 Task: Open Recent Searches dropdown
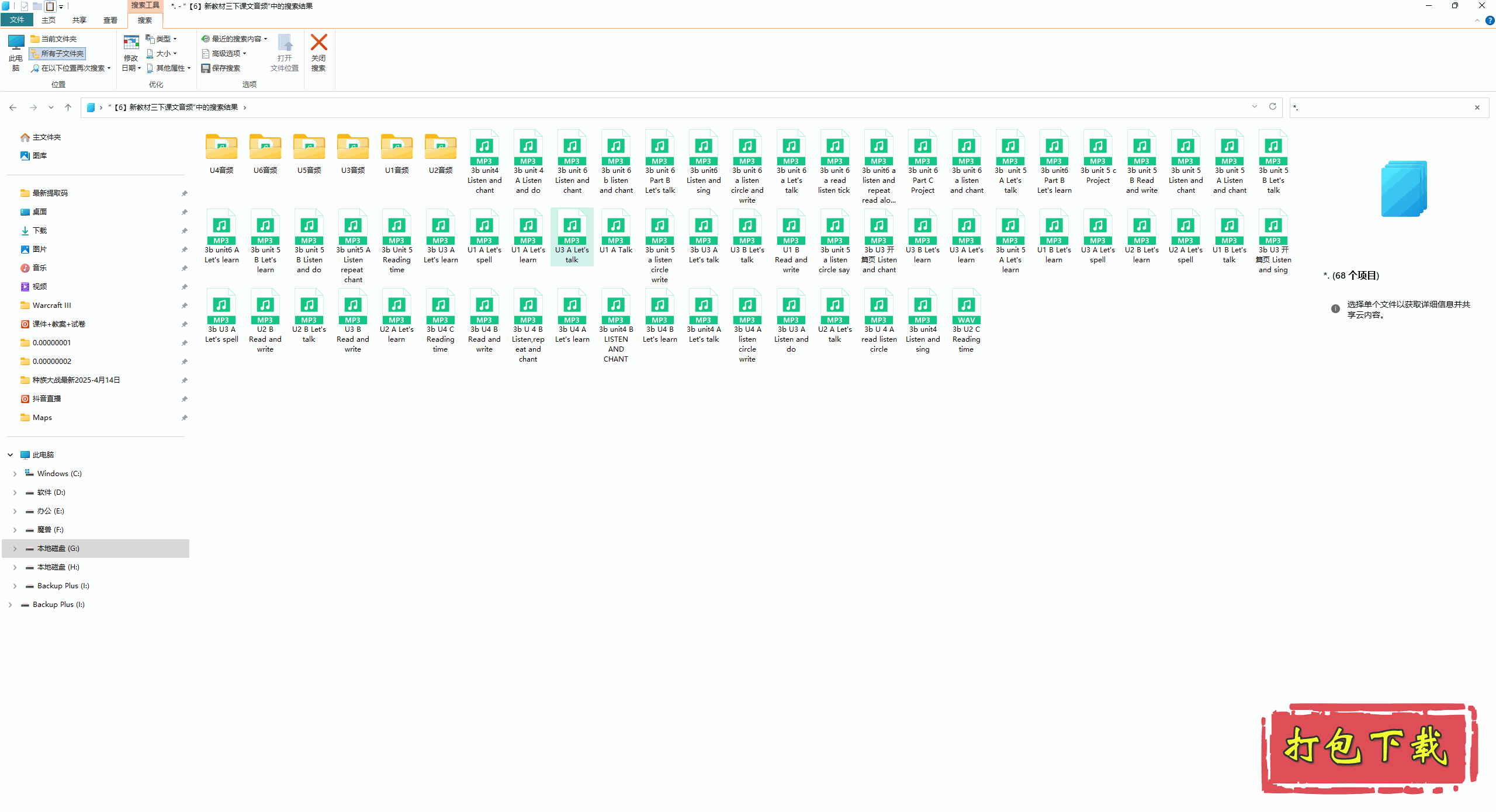(x=234, y=39)
